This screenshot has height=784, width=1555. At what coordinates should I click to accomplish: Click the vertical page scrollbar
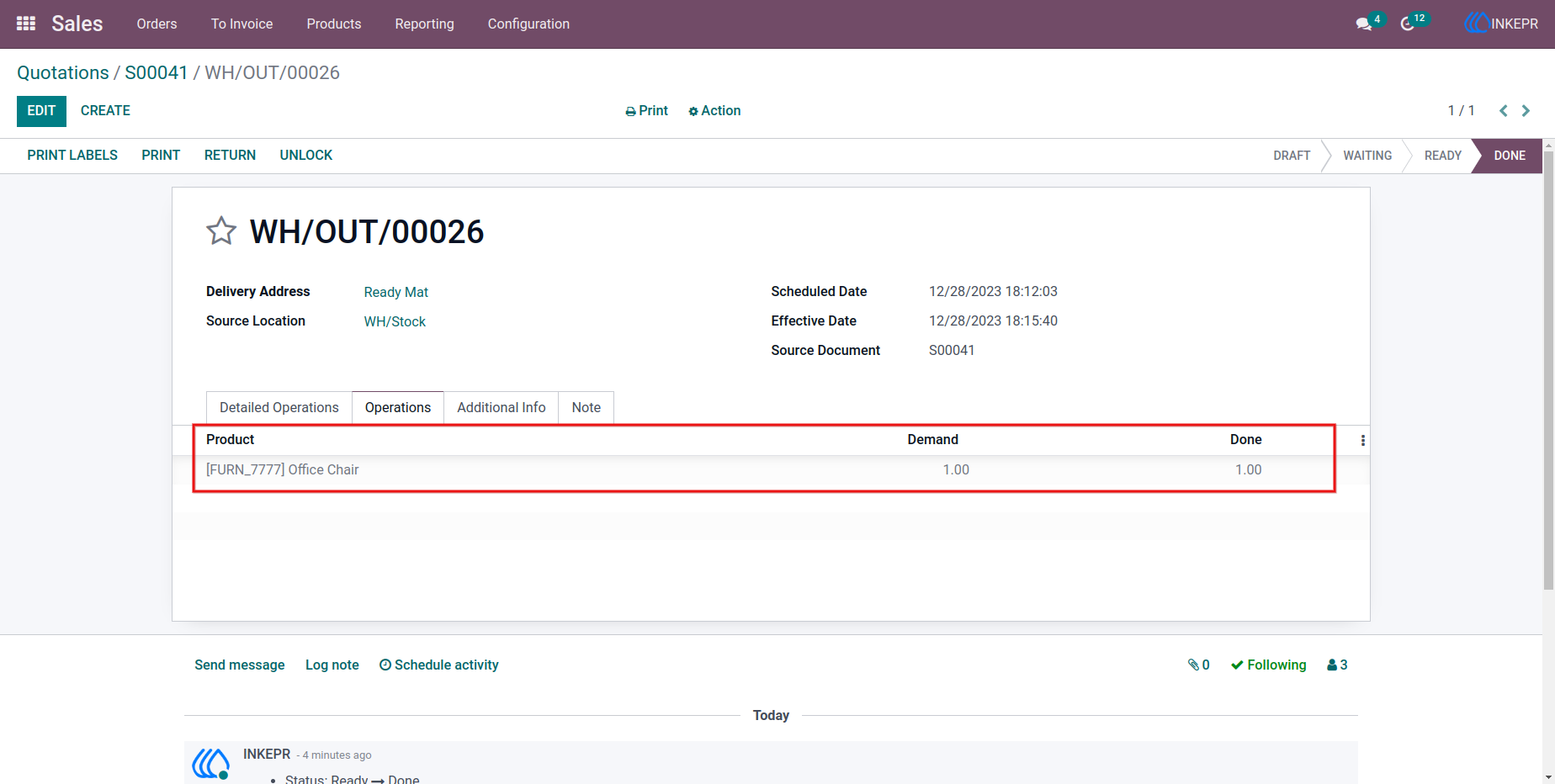[x=1548, y=370]
